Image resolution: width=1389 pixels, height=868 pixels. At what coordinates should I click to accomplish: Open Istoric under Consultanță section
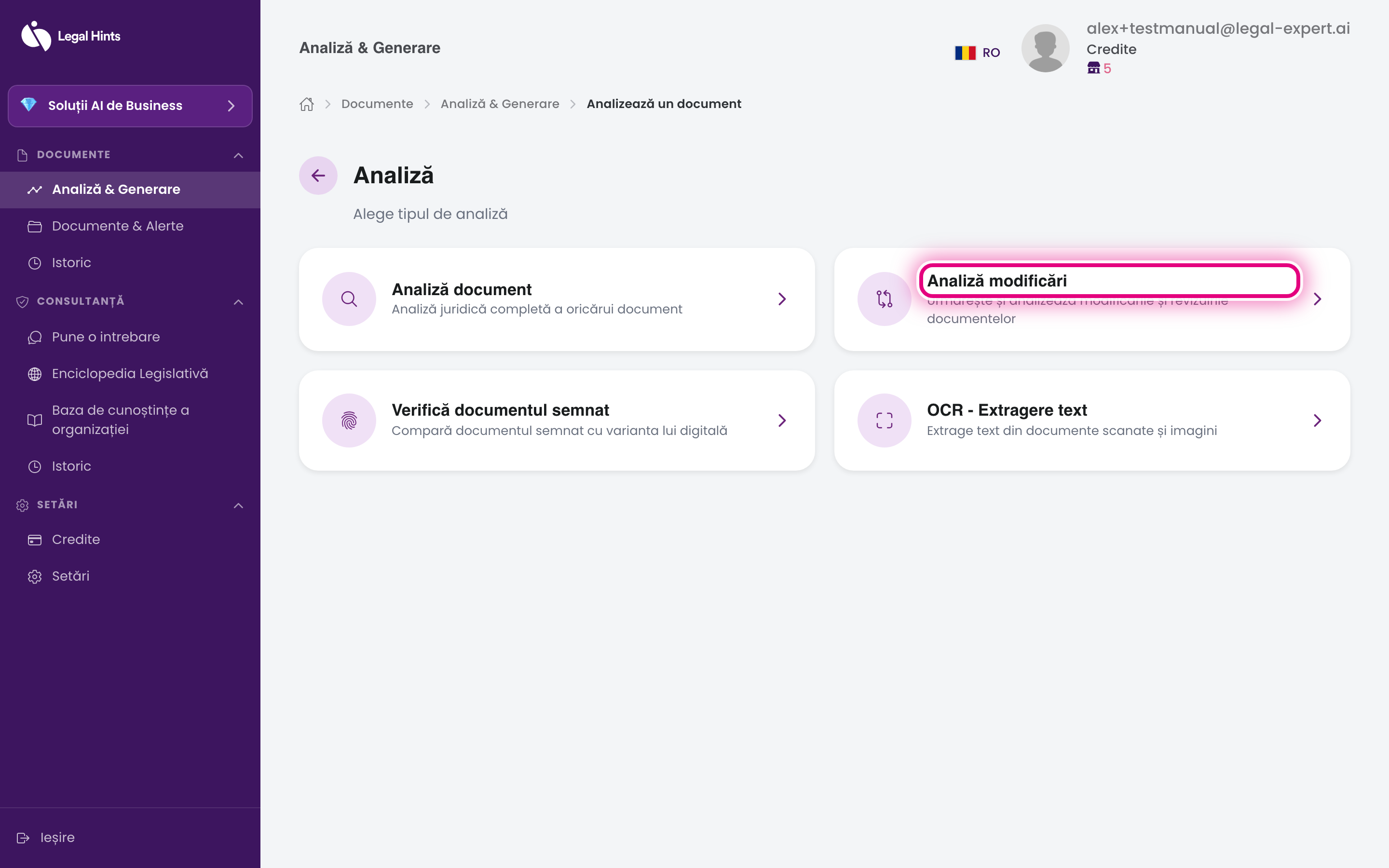click(130, 466)
